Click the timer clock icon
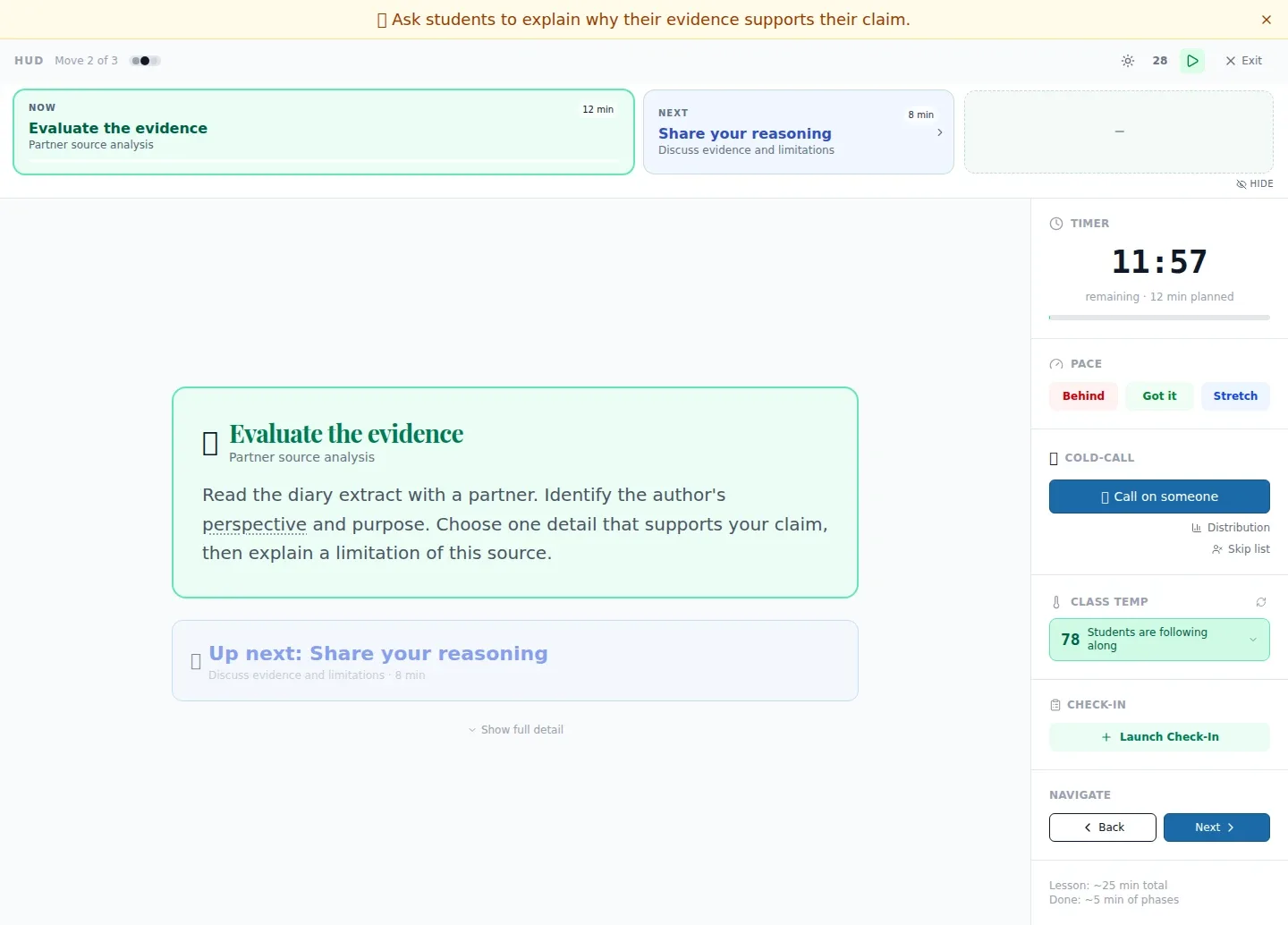 (x=1056, y=224)
